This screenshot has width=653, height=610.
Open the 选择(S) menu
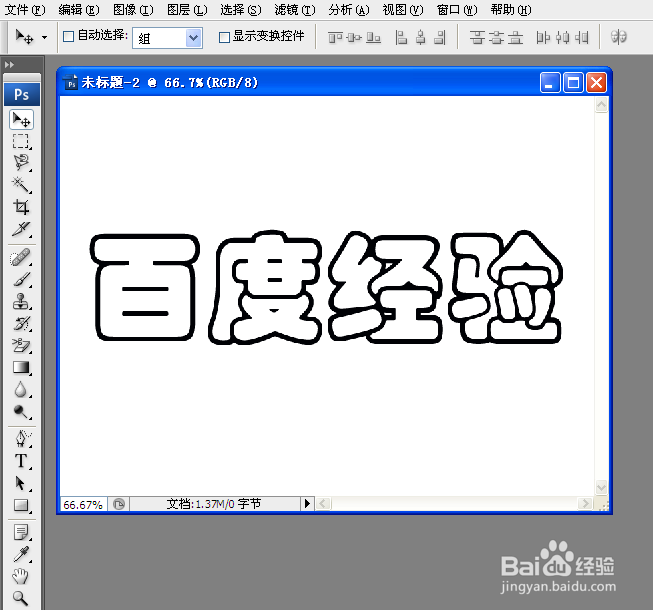click(241, 10)
